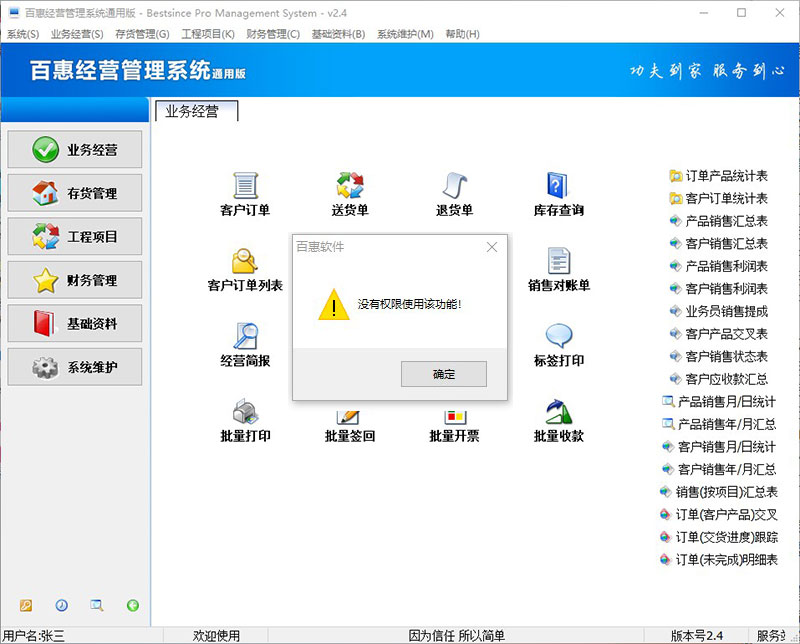Image resolution: width=800 pixels, height=644 pixels.
Task: Open the 客户销售年/月汇总 report
Action: click(x=718, y=469)
